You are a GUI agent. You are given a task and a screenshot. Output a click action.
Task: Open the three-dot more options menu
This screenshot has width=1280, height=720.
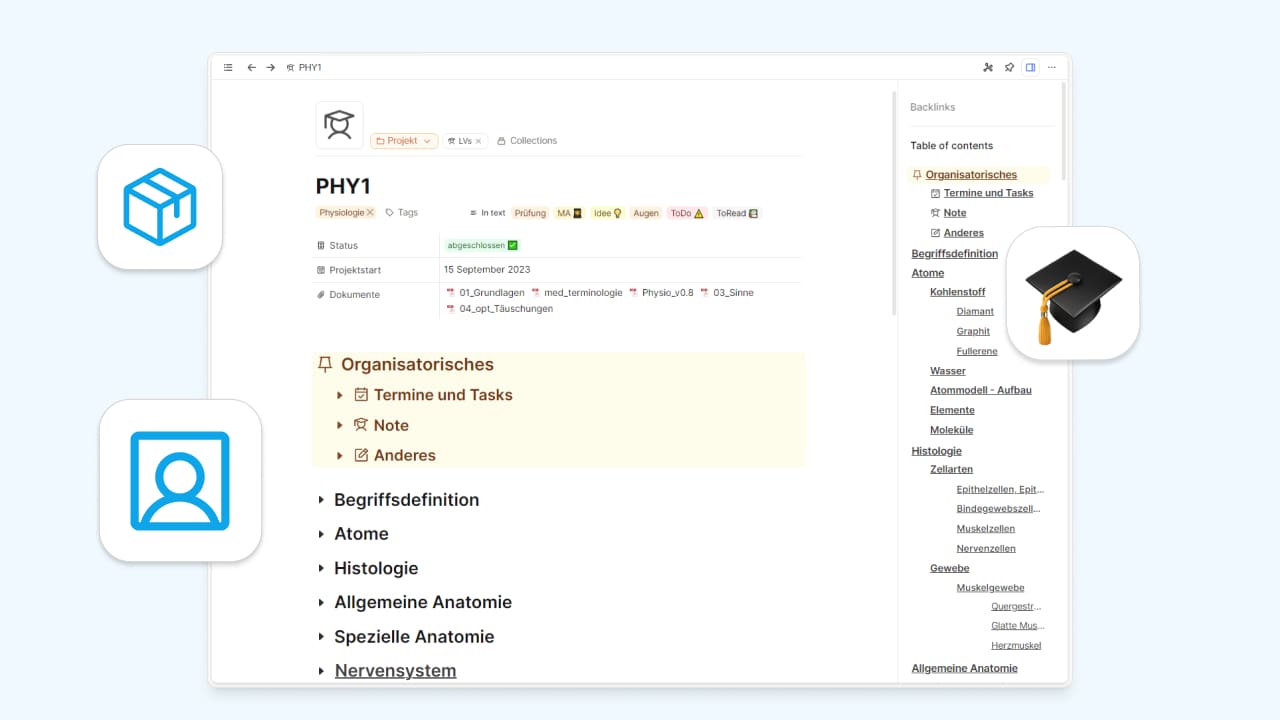(x=1051, y=68)
